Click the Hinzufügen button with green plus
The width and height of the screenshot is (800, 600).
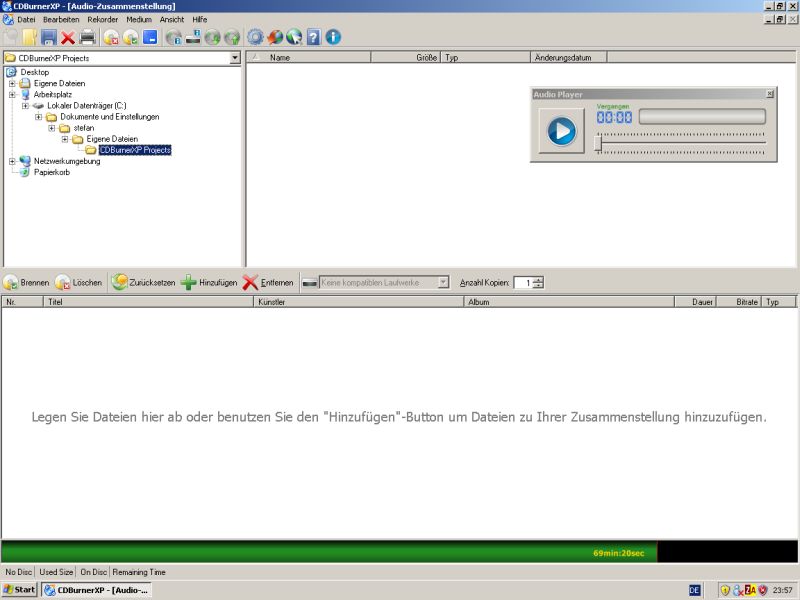(x=209, y=283)
